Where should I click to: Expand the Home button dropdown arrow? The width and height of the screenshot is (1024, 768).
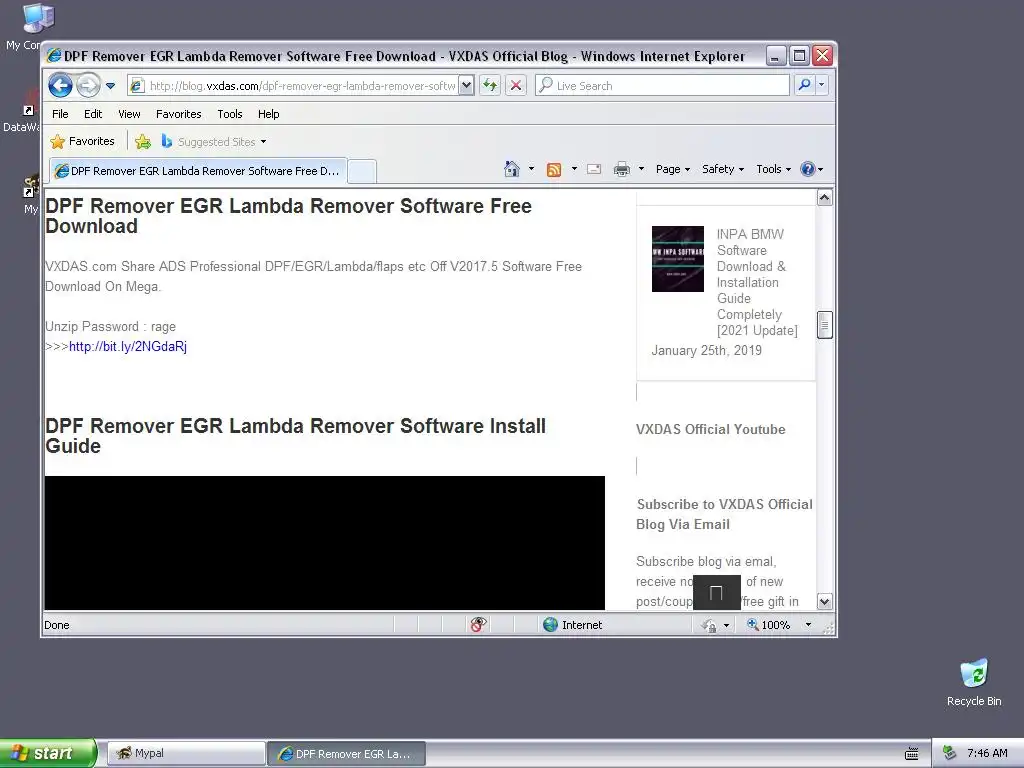click(532, 169)
